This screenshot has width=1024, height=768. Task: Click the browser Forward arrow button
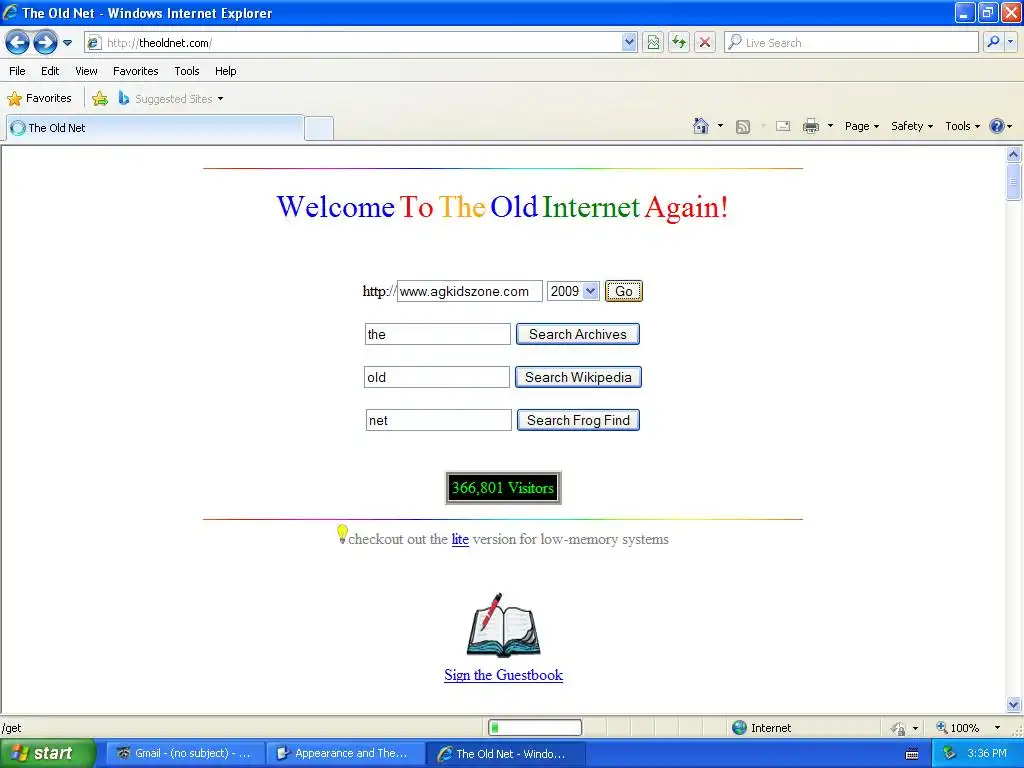pyautogui.click(x=45, y=43)
